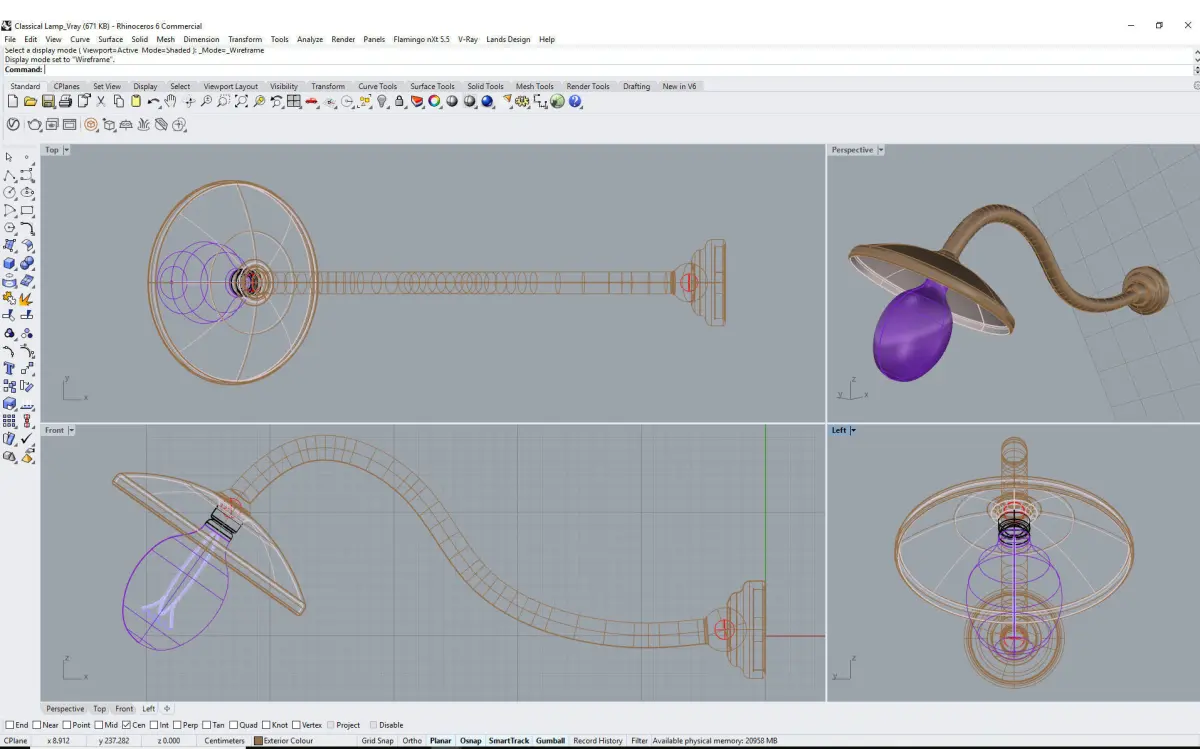
Task: Click the color wheel Object Properties icon
Action: (x=434, y=101)
